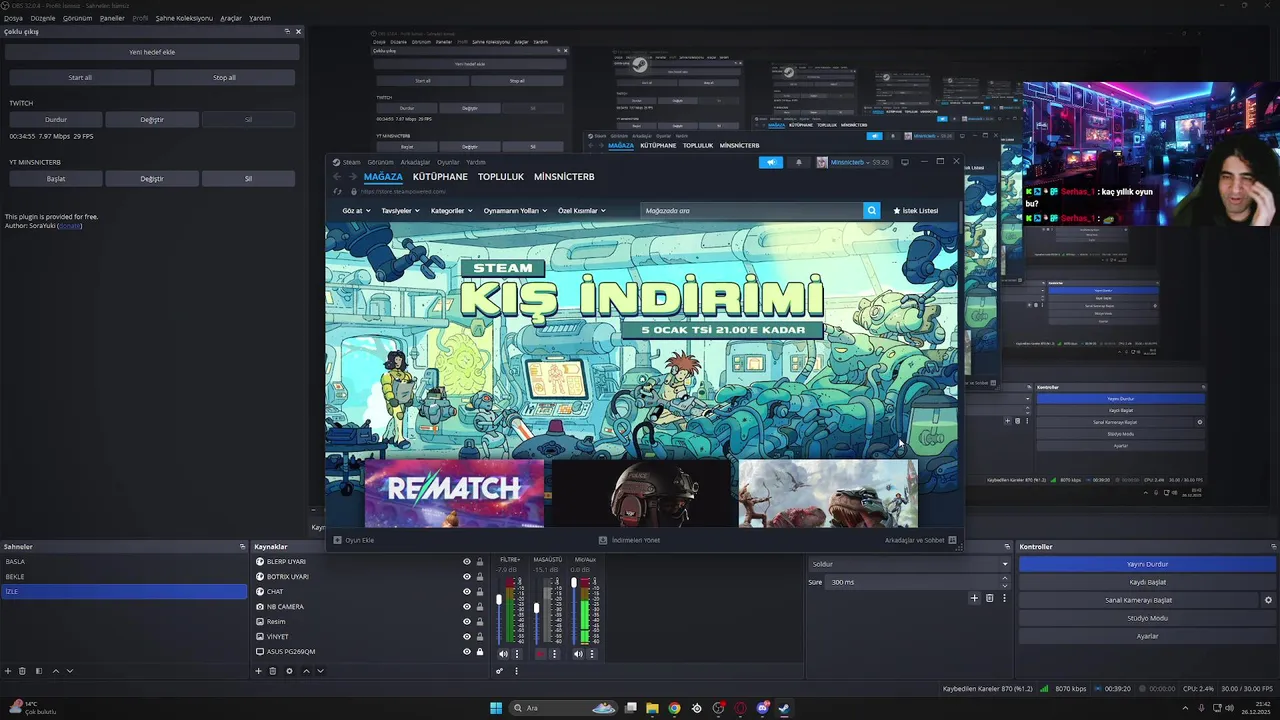
Task: Move source up with Kaynaklar up arrow
Action: click(x=306, y=671)
